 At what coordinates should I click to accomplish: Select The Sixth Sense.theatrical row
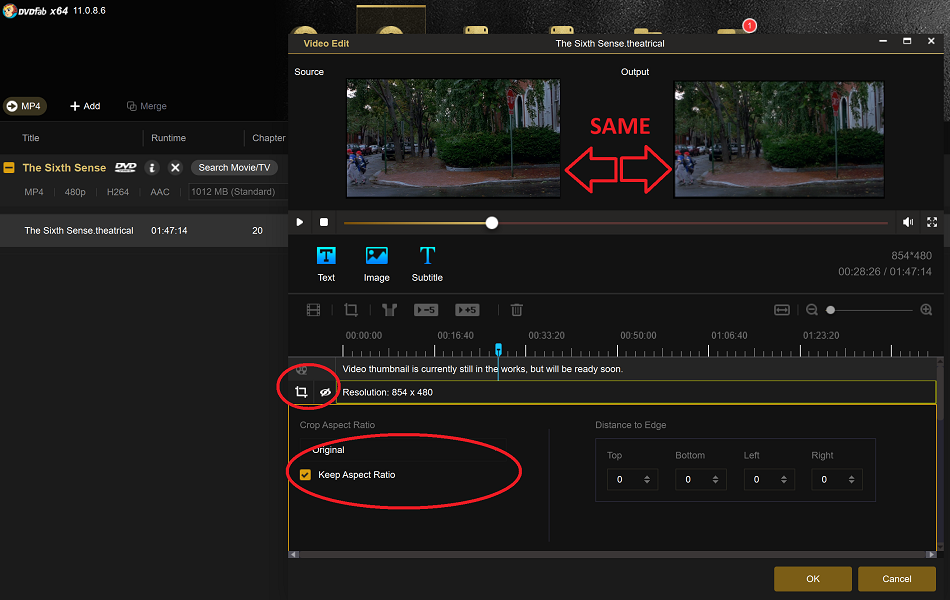144,230
